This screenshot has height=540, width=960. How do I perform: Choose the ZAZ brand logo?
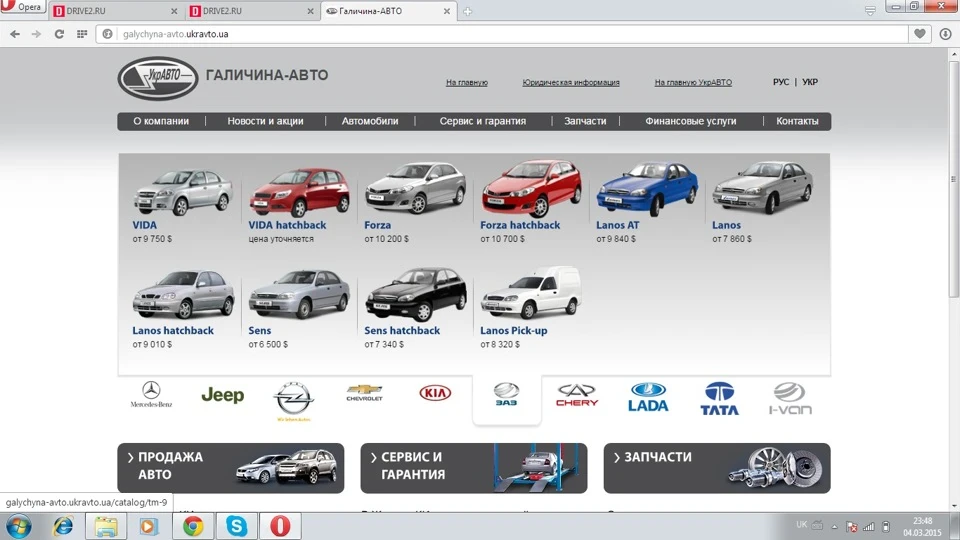(506, 395)
